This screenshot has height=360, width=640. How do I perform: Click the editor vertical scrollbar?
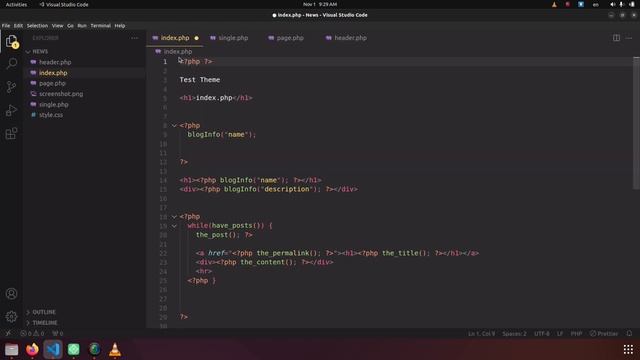coord(636,123)
